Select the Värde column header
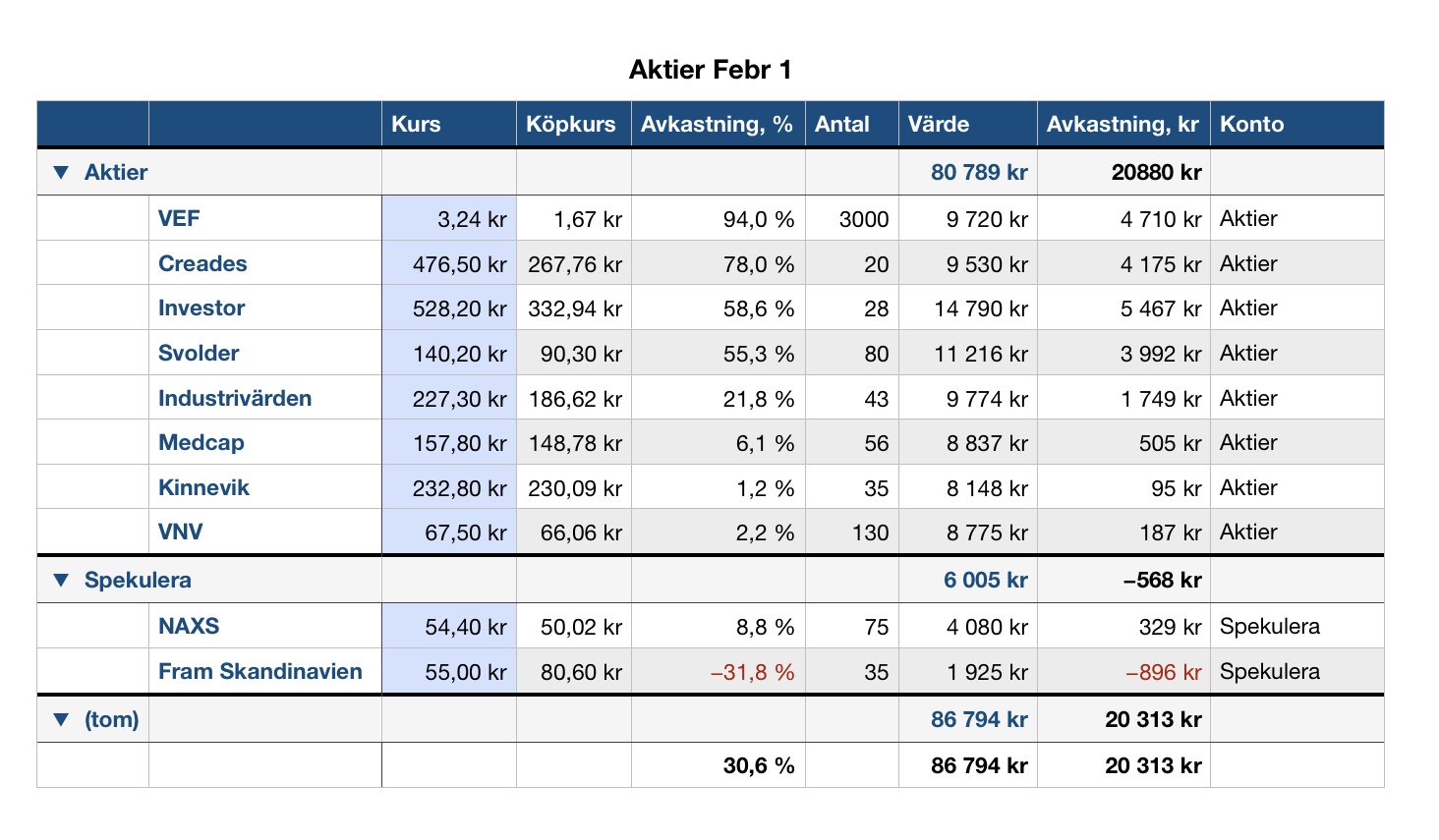 coord(968,125)
